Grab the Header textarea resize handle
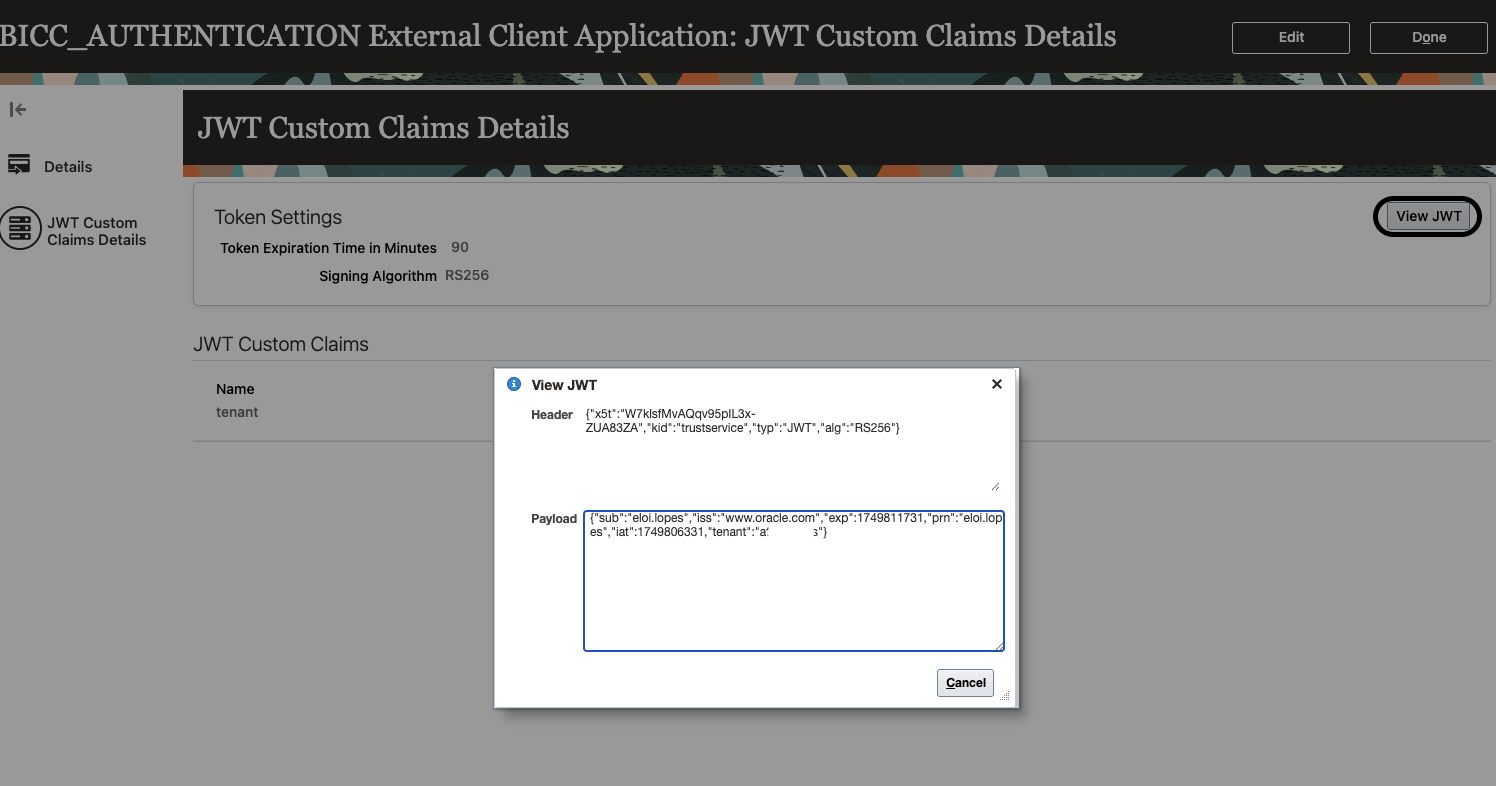Image resolution: width=1496 pixels, height=786 pixels. 995,485
